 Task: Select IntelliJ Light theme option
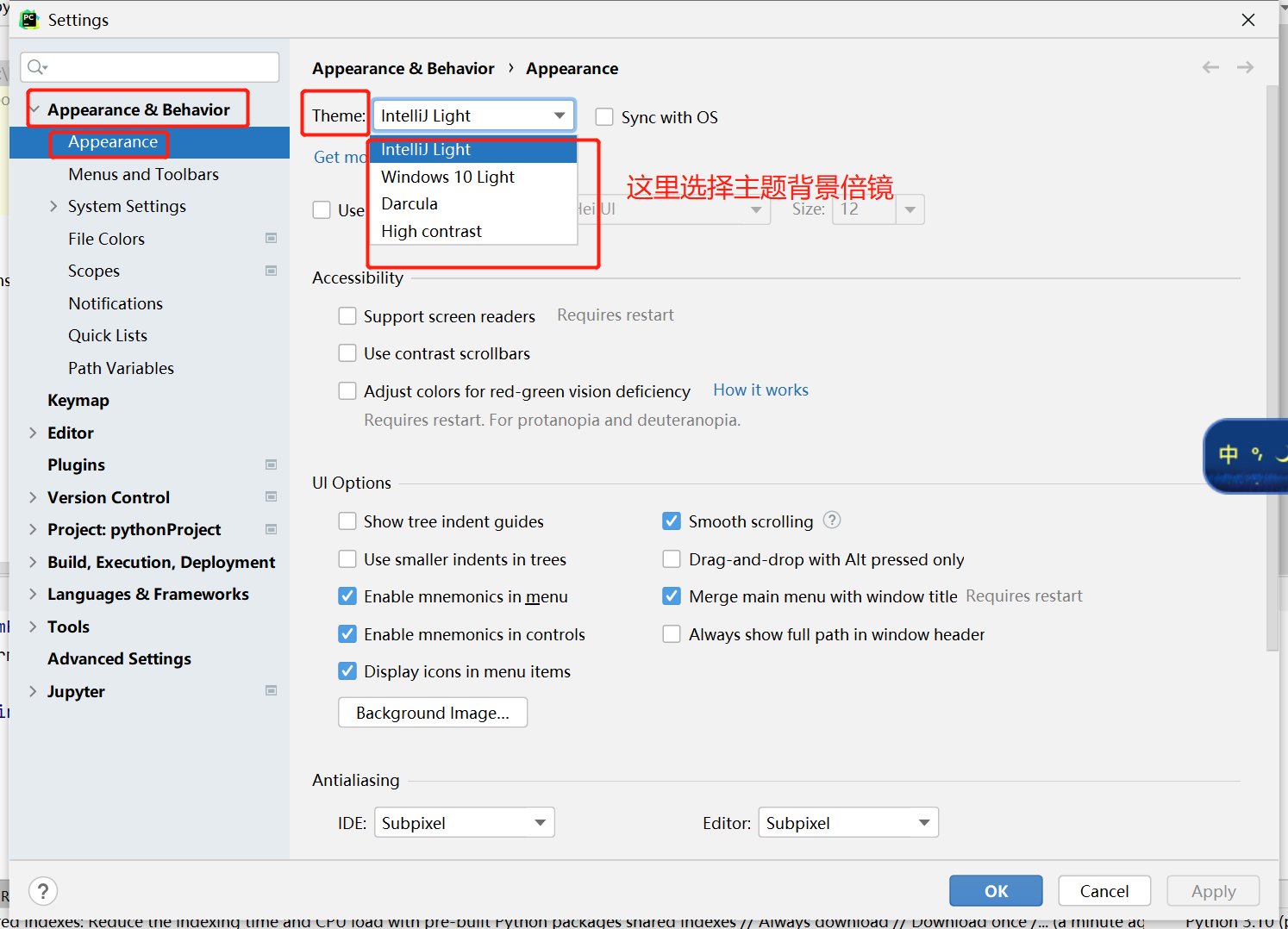473,150
